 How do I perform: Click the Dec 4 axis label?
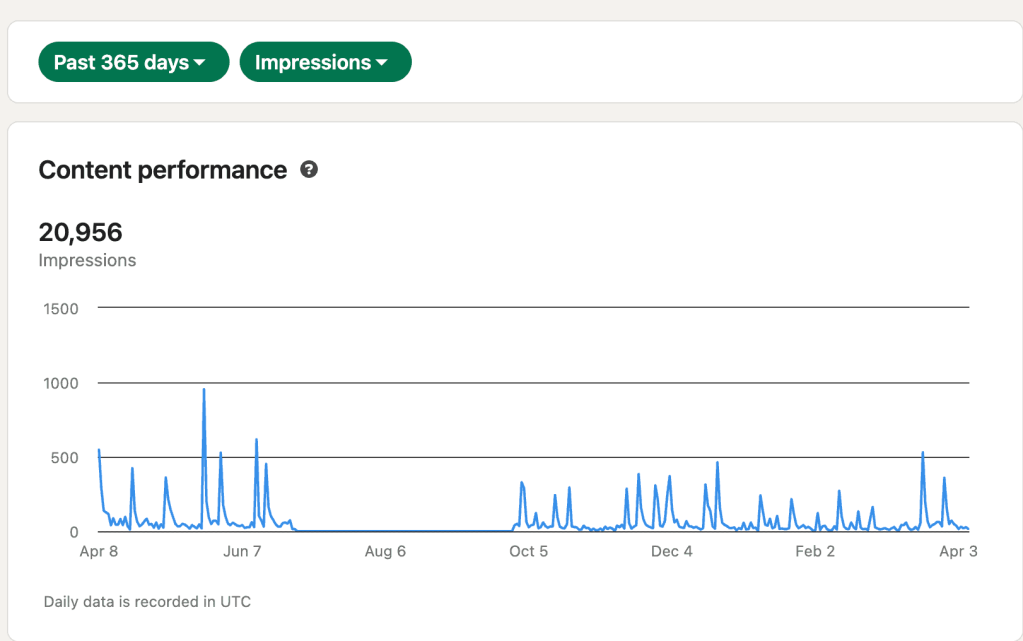tap(671, 551)
